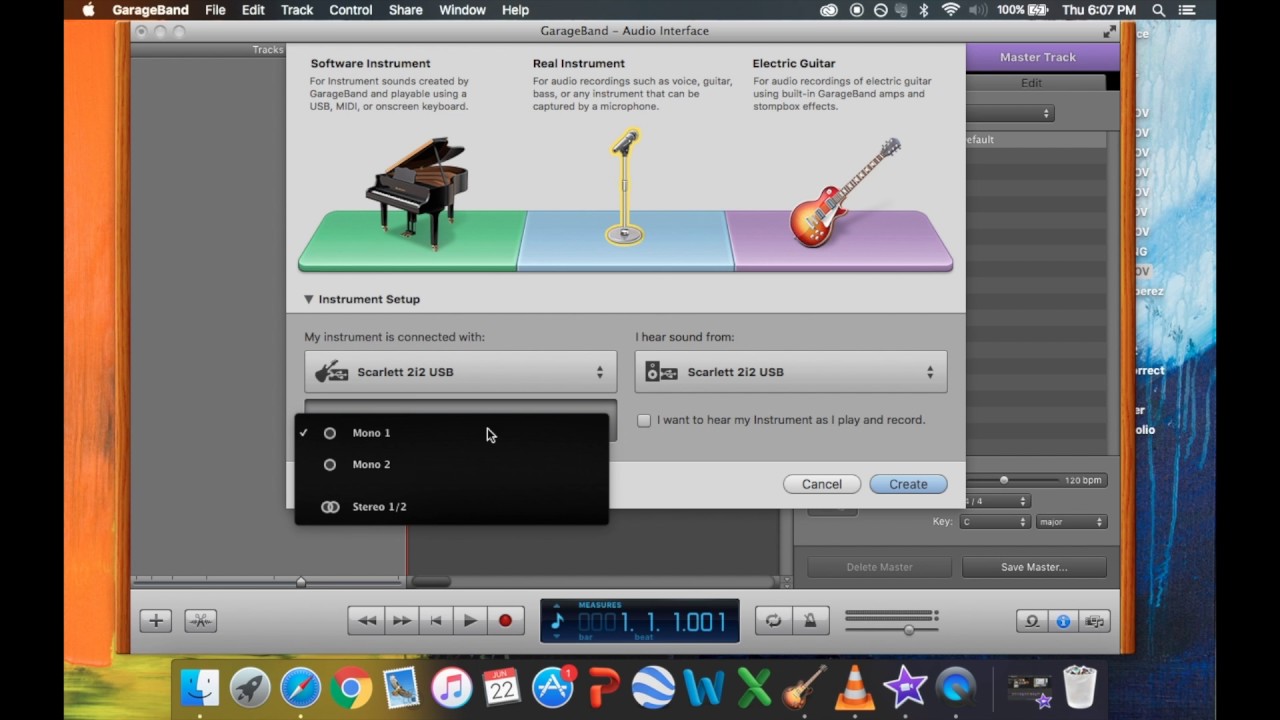Enable hearing my instrument as I play
This screenshot has height=720, width=1280.
pos(644,420)
